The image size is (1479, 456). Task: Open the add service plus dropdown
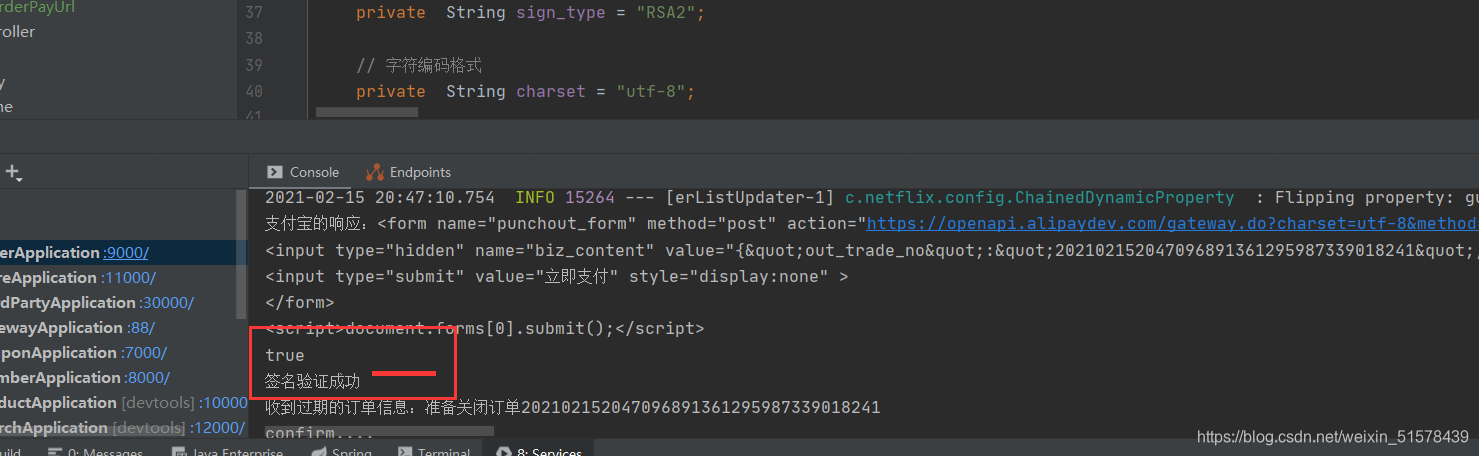point(14,172)
